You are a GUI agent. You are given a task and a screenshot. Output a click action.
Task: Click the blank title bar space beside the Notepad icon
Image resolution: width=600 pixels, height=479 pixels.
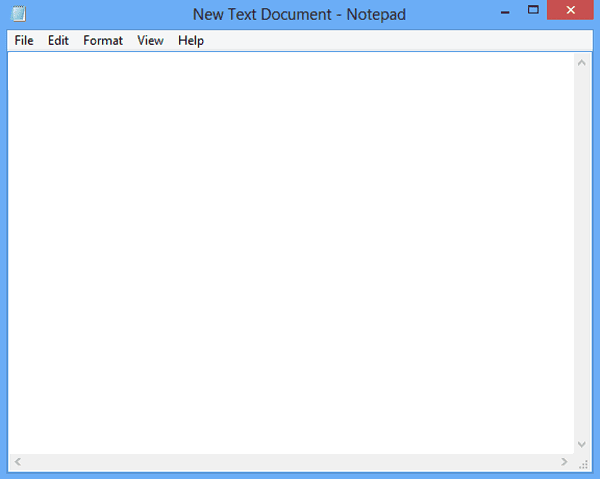click(100, 14)
